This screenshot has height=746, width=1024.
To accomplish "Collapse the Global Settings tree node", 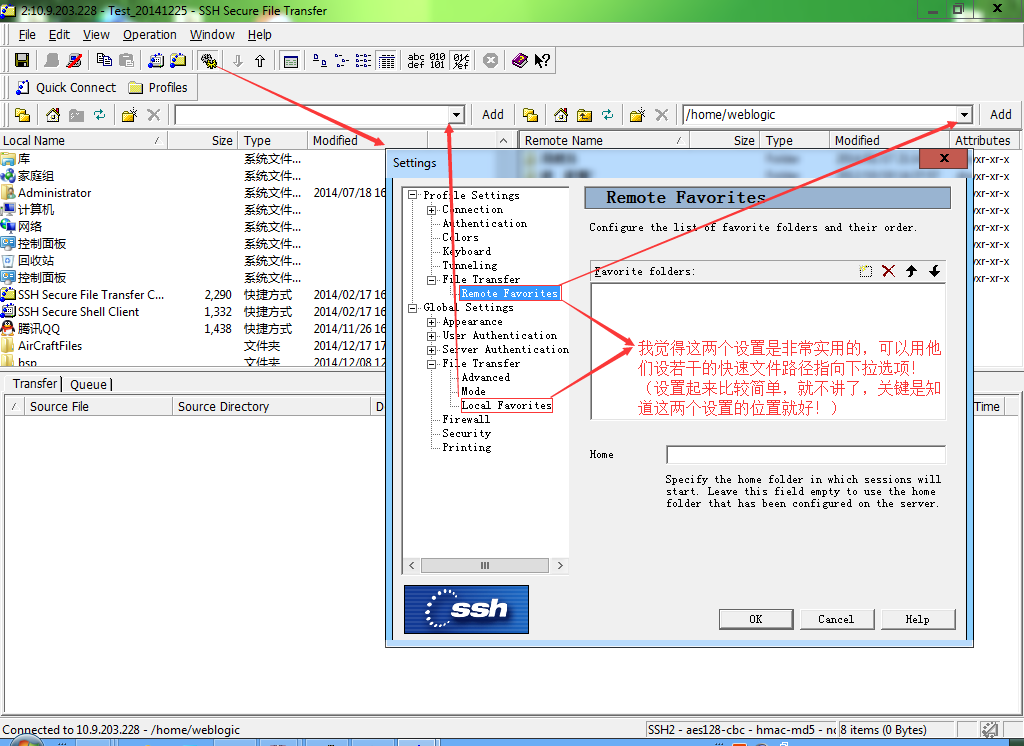I will 413,308.
